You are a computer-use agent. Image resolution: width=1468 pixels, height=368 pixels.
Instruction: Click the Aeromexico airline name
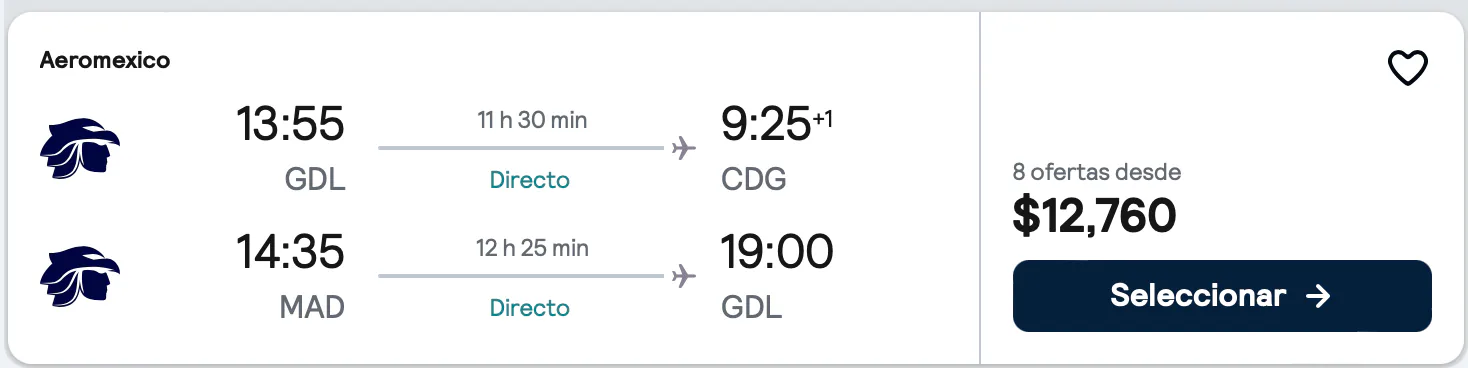pos(105,60)
